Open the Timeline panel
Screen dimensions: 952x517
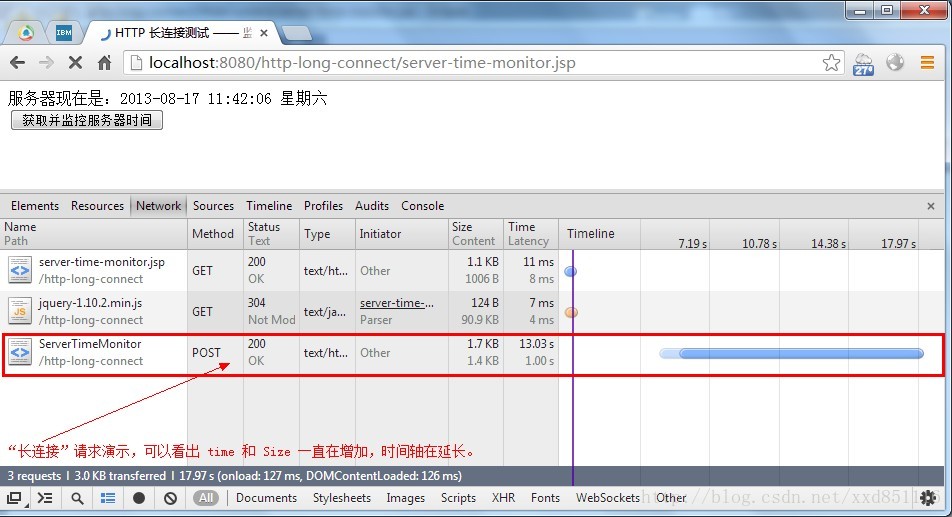pyautogui.click(x=269, y=206)
